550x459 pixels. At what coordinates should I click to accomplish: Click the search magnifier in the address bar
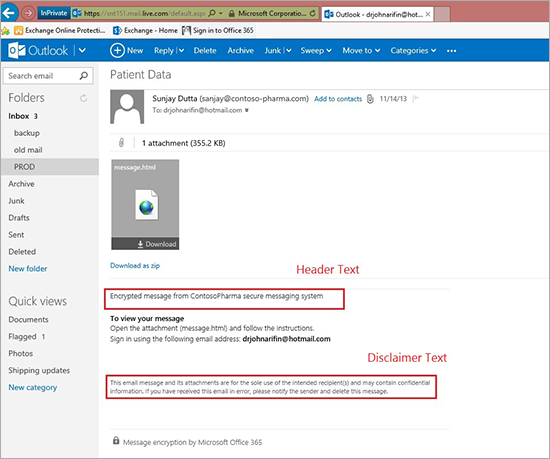(x=212, y=13)
